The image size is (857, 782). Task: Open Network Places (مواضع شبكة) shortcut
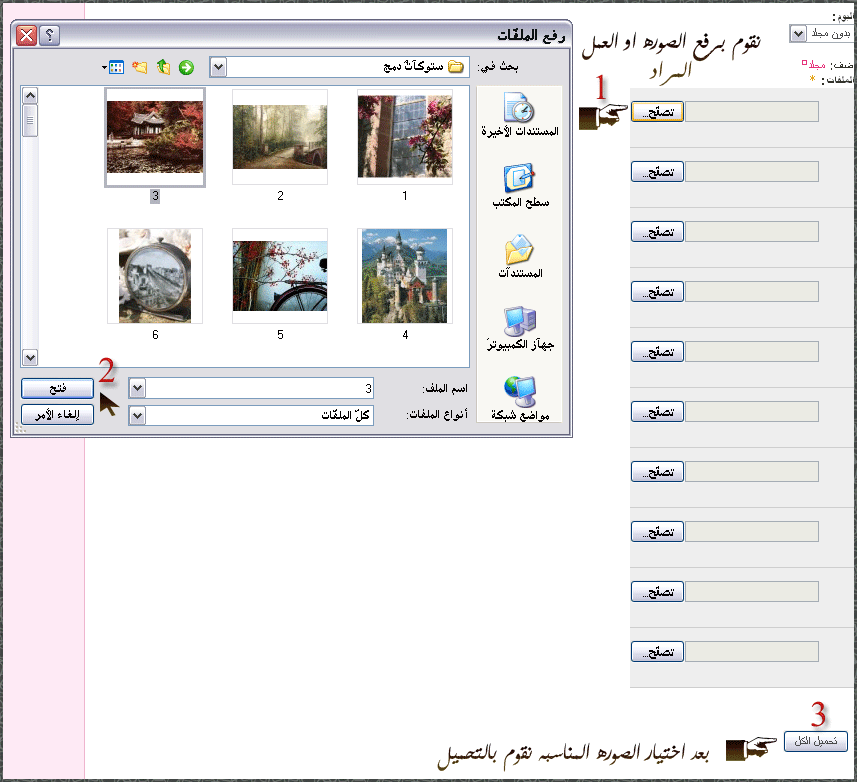point(520,398)
